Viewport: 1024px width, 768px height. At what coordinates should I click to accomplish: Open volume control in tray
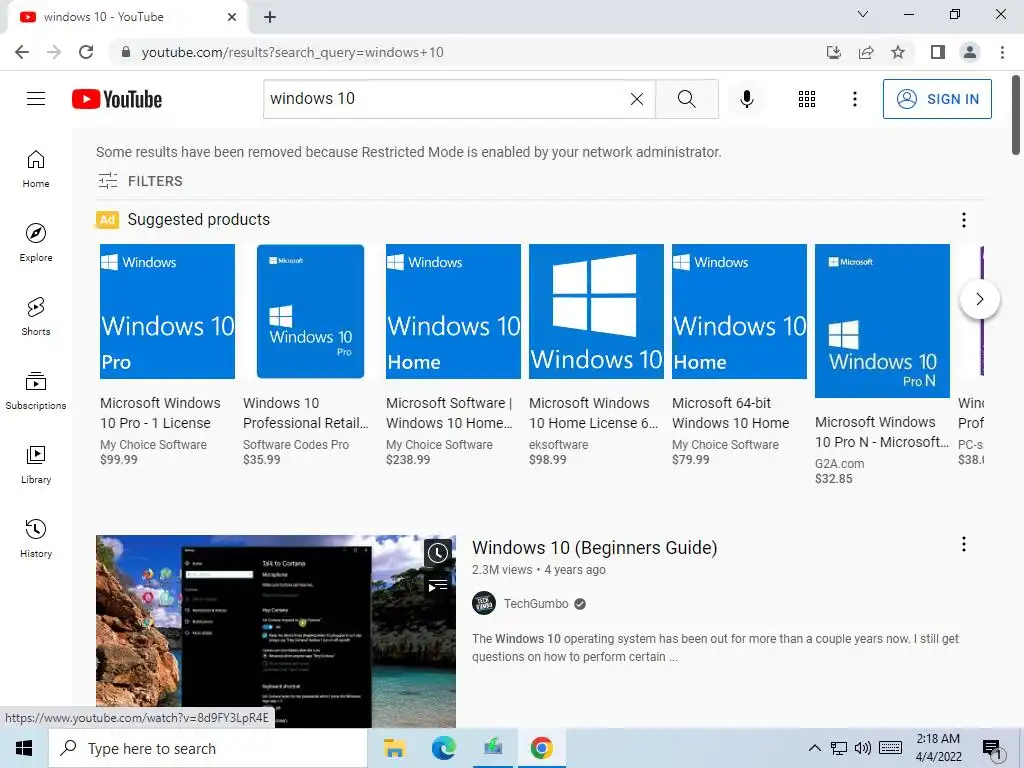[x=862, y=748]
